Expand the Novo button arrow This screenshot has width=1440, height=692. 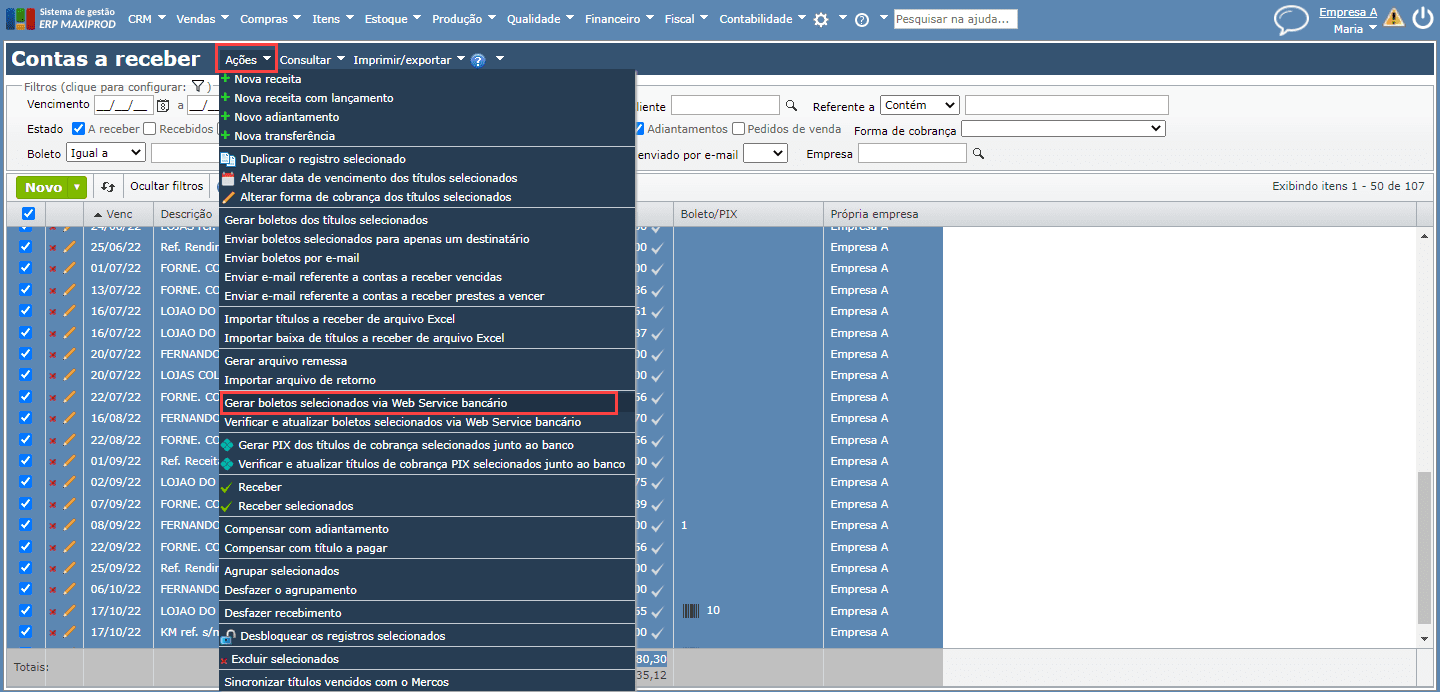(x=77, y=187)
